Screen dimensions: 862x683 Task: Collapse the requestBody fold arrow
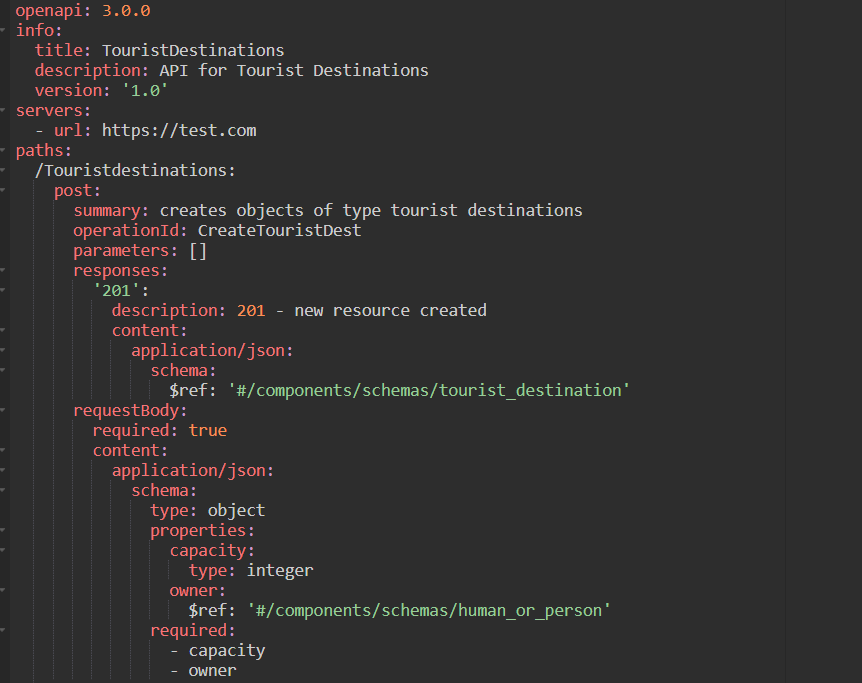point(5,410)
